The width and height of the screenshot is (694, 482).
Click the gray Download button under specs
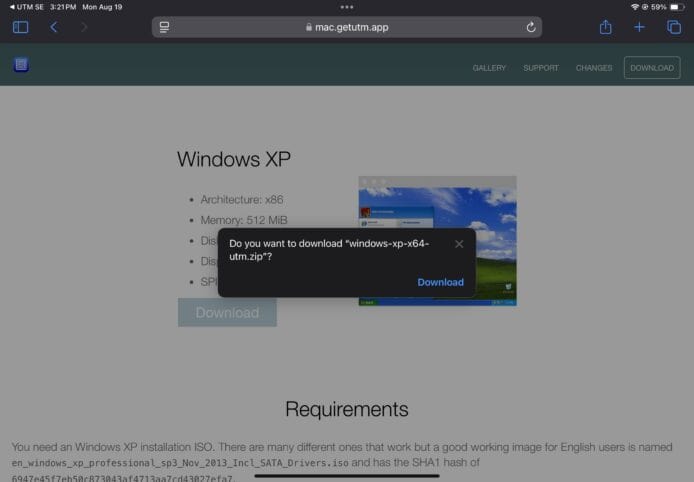(x=227, y=313)
